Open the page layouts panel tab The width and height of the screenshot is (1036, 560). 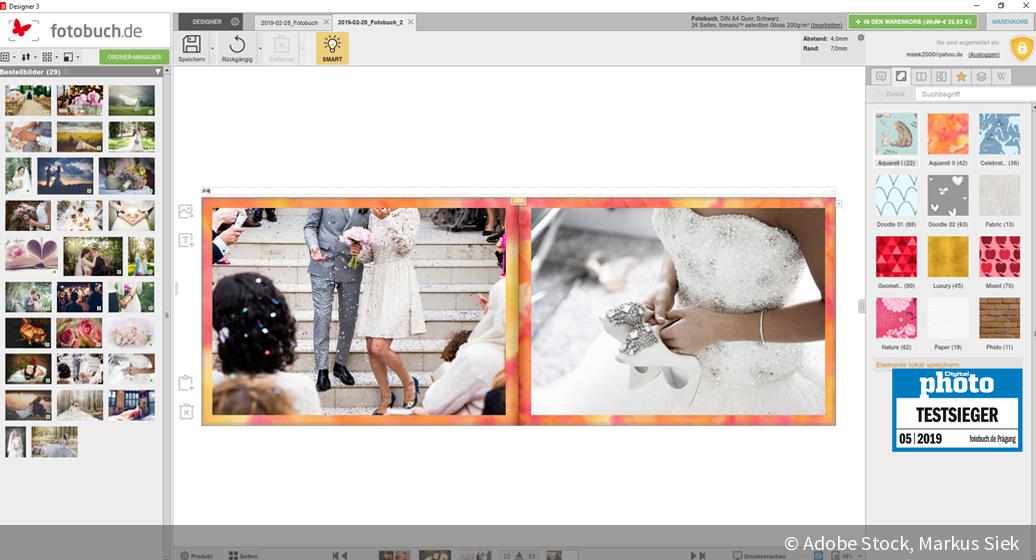click(x=921, y=77)
